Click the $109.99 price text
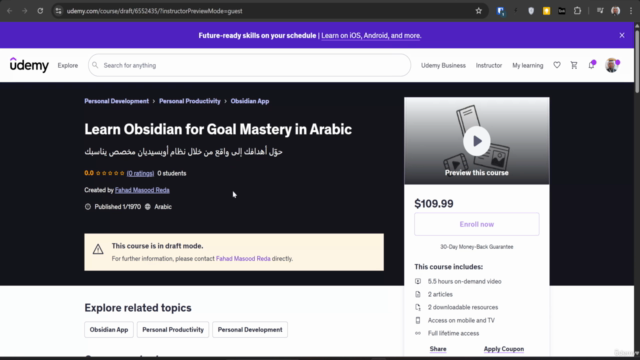 tap(433, 204)
